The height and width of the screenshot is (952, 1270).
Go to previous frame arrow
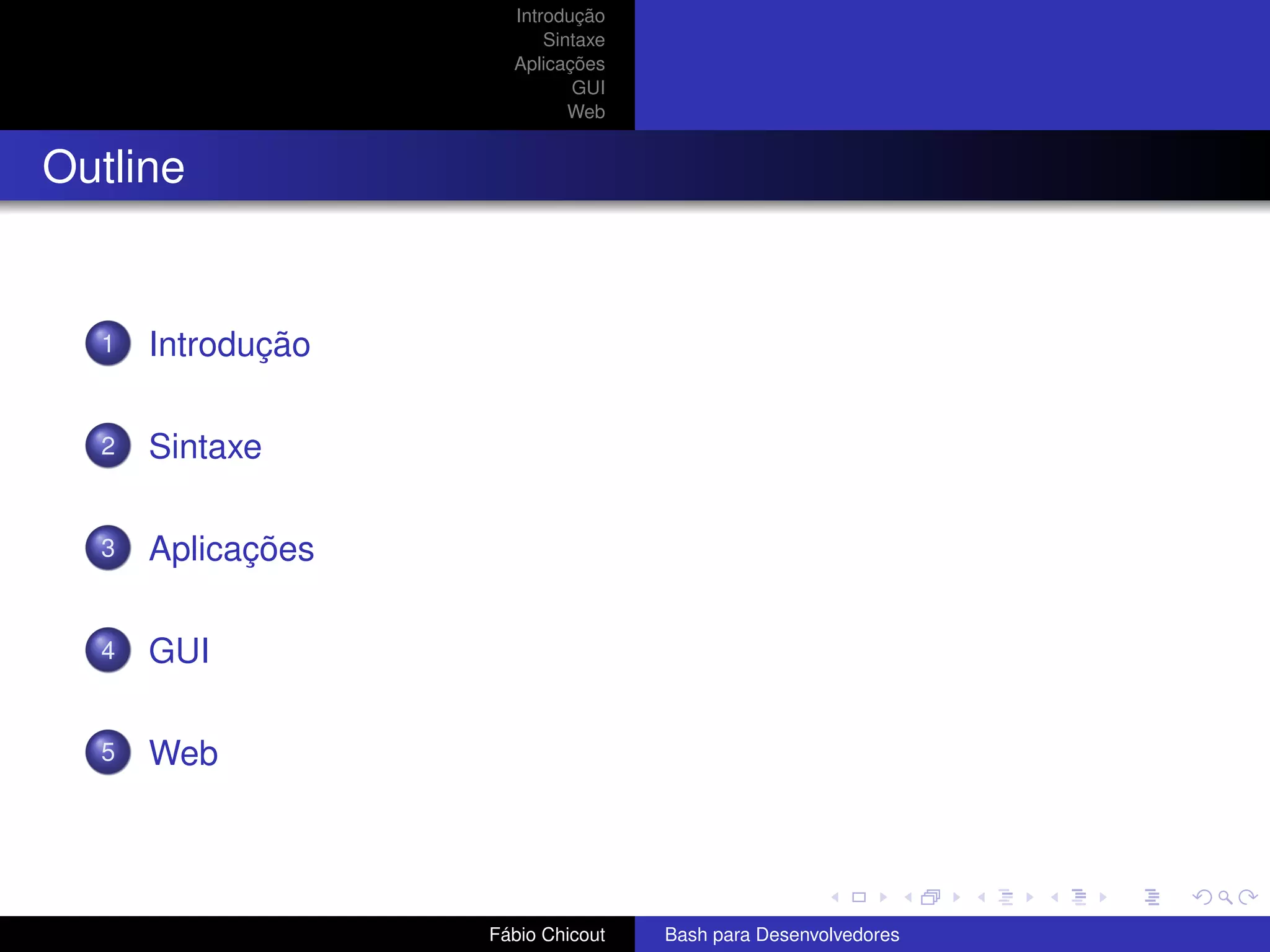908,897
